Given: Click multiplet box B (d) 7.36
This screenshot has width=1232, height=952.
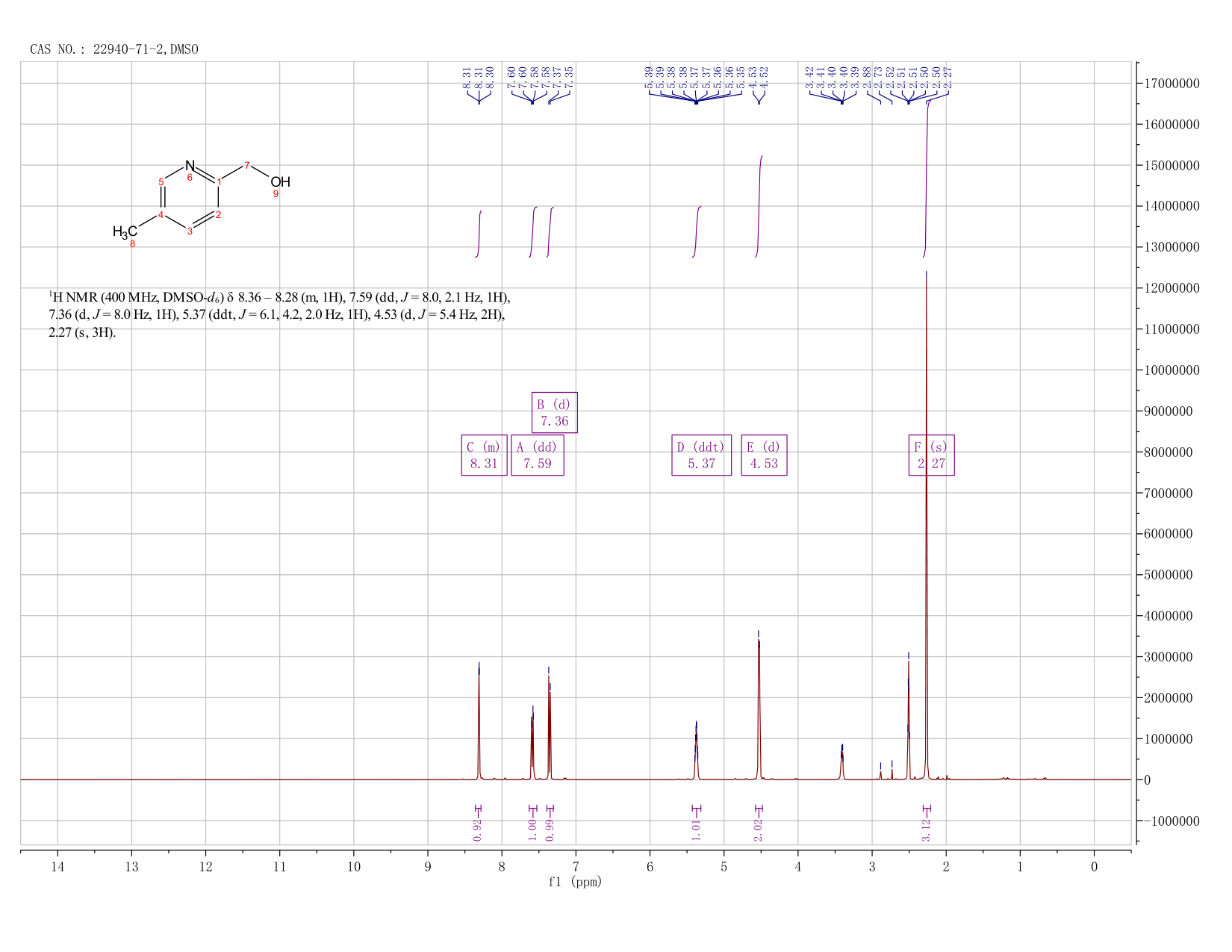Looking at the screenshot, I should (x=555, y=412).
